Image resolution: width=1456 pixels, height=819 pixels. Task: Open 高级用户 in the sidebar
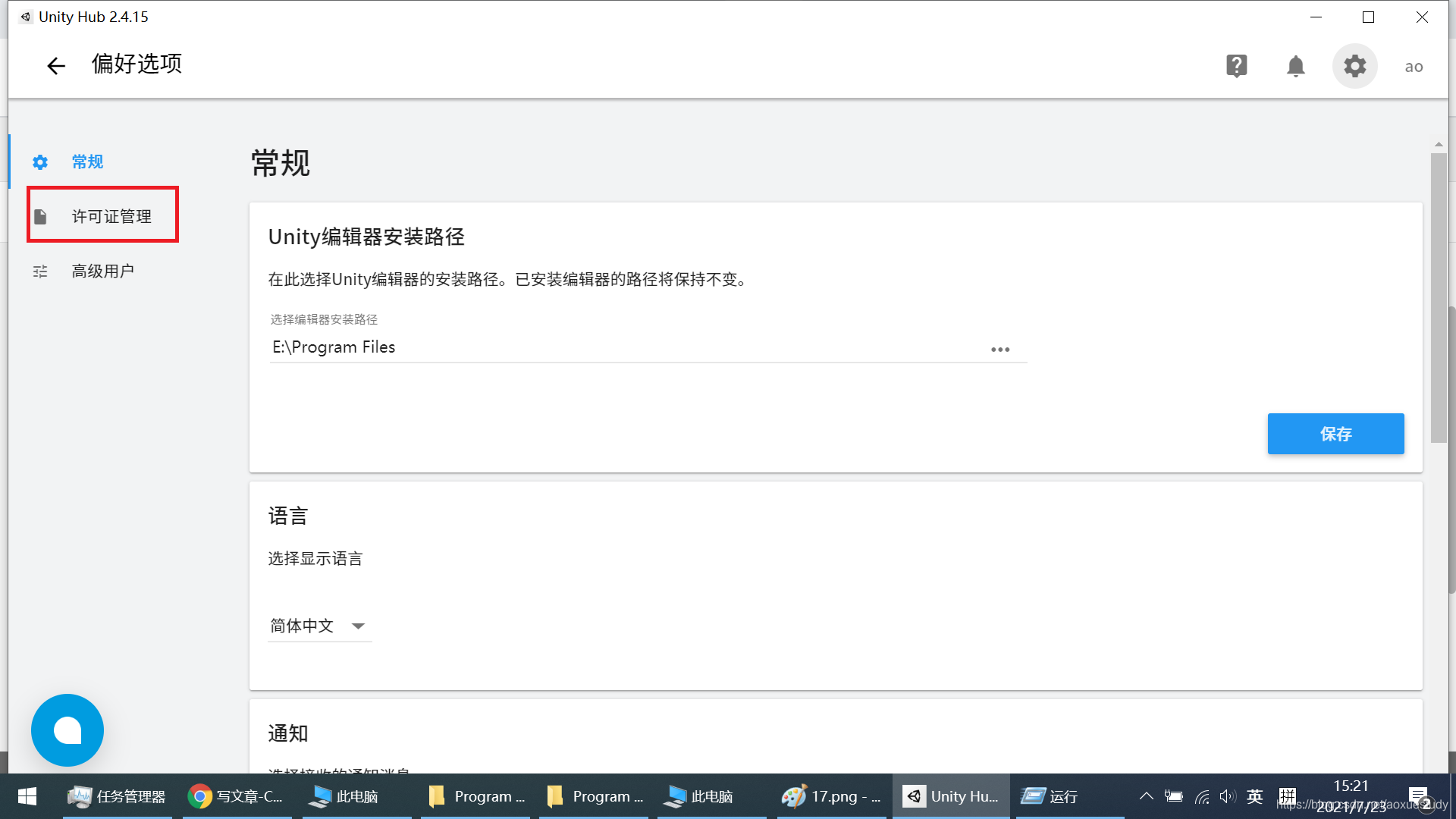click(x=102, y=271)
